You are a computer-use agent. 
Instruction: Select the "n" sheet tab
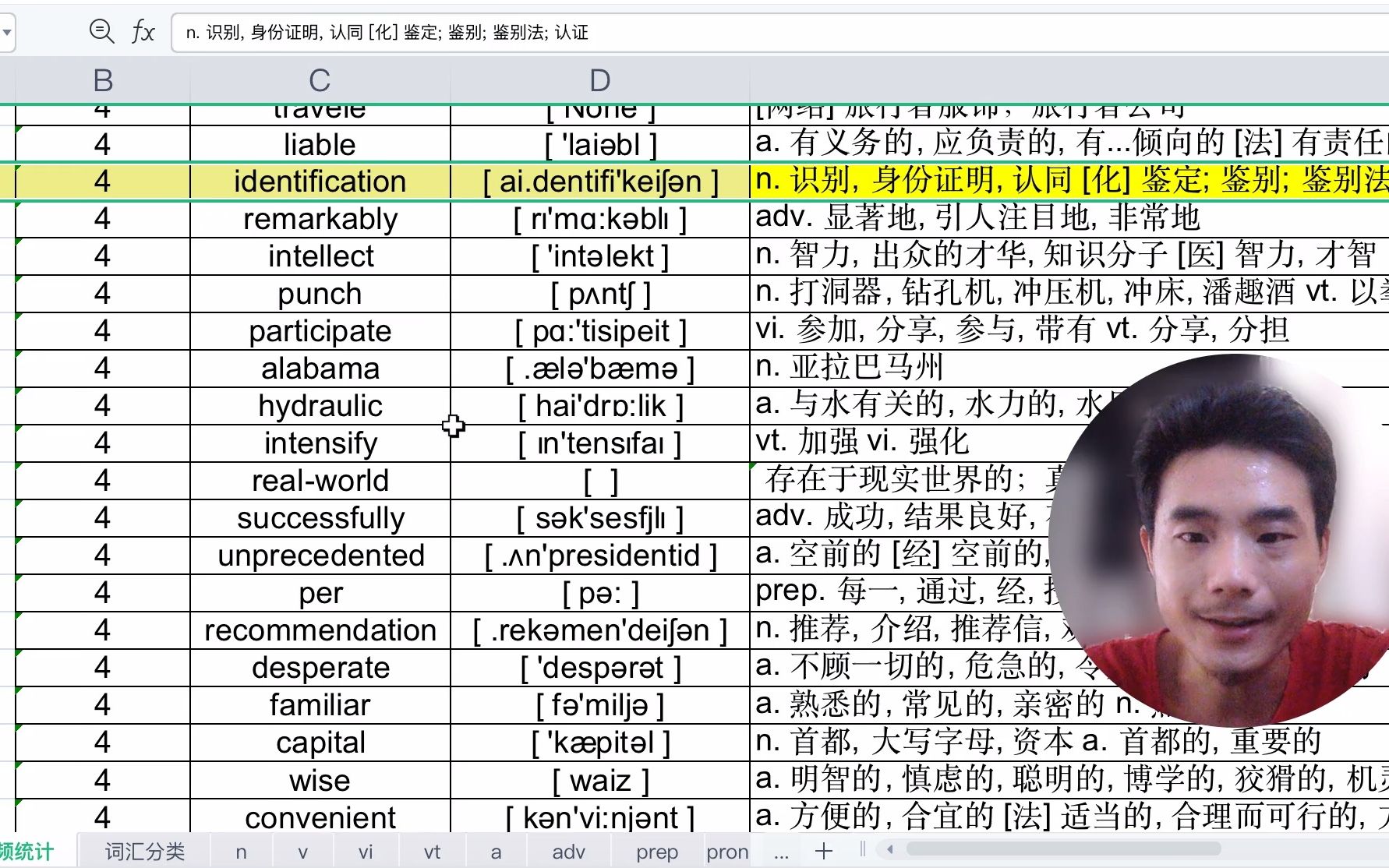[x=242, y=852]
